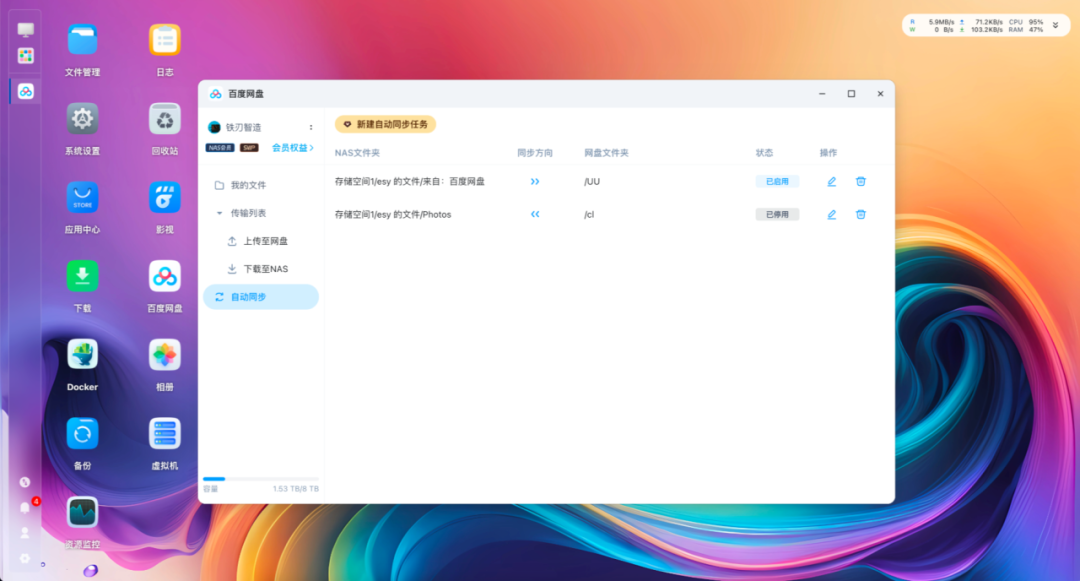Open the 应用中心 store icon
This screenshot has height=581, width=1080.
(x=82, y=198)
